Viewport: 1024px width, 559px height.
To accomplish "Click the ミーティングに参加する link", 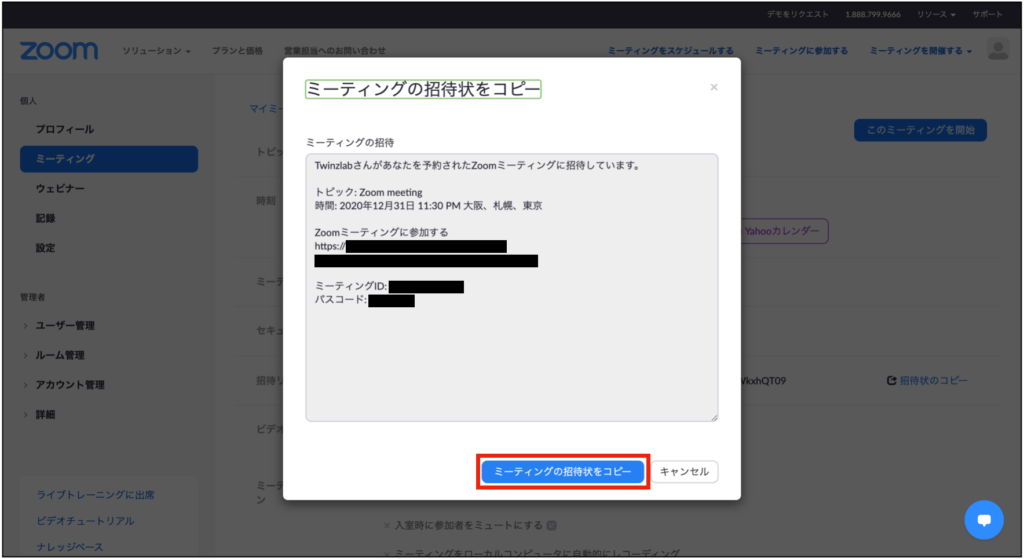I will tap(801, 51).
